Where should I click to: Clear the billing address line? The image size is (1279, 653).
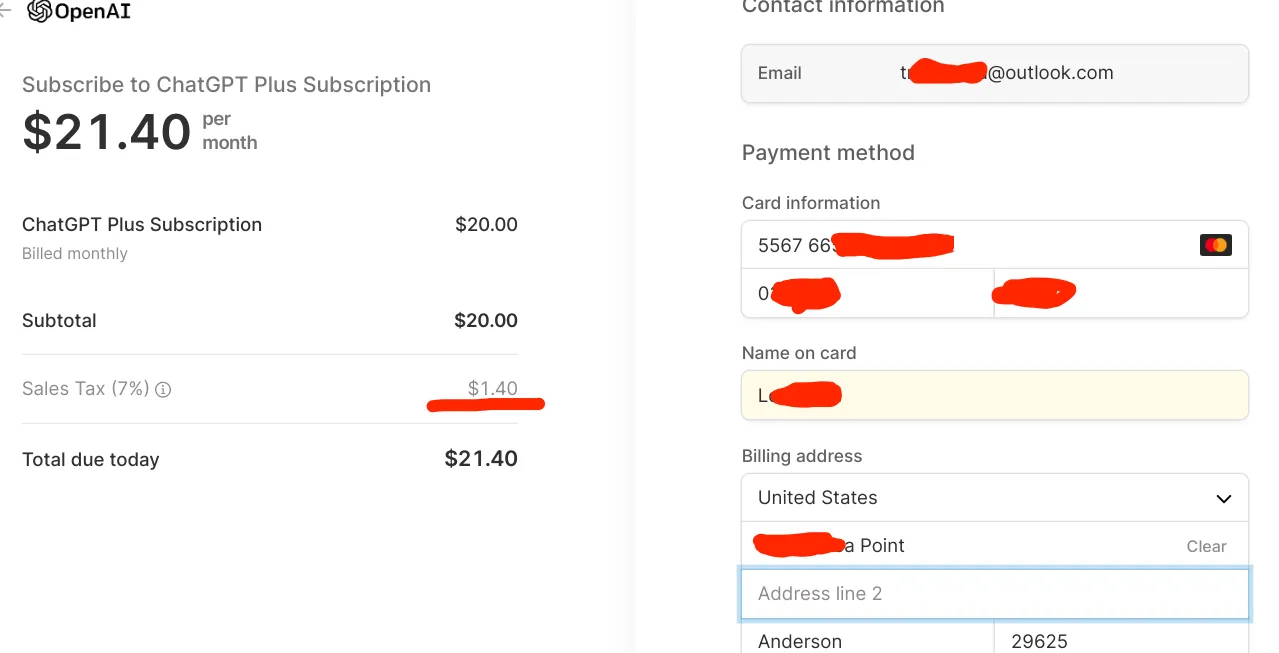pos(1206,546)
